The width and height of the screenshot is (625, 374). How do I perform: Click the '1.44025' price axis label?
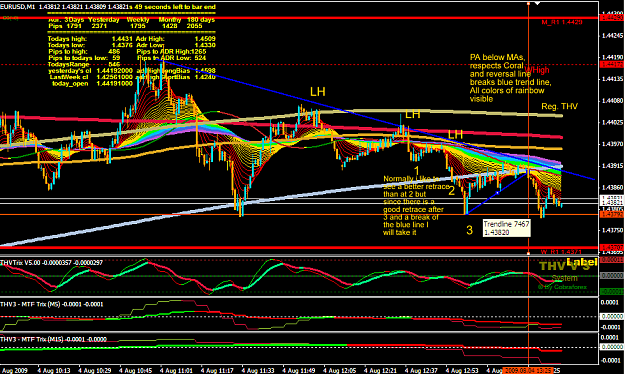(x=612, y=122)
